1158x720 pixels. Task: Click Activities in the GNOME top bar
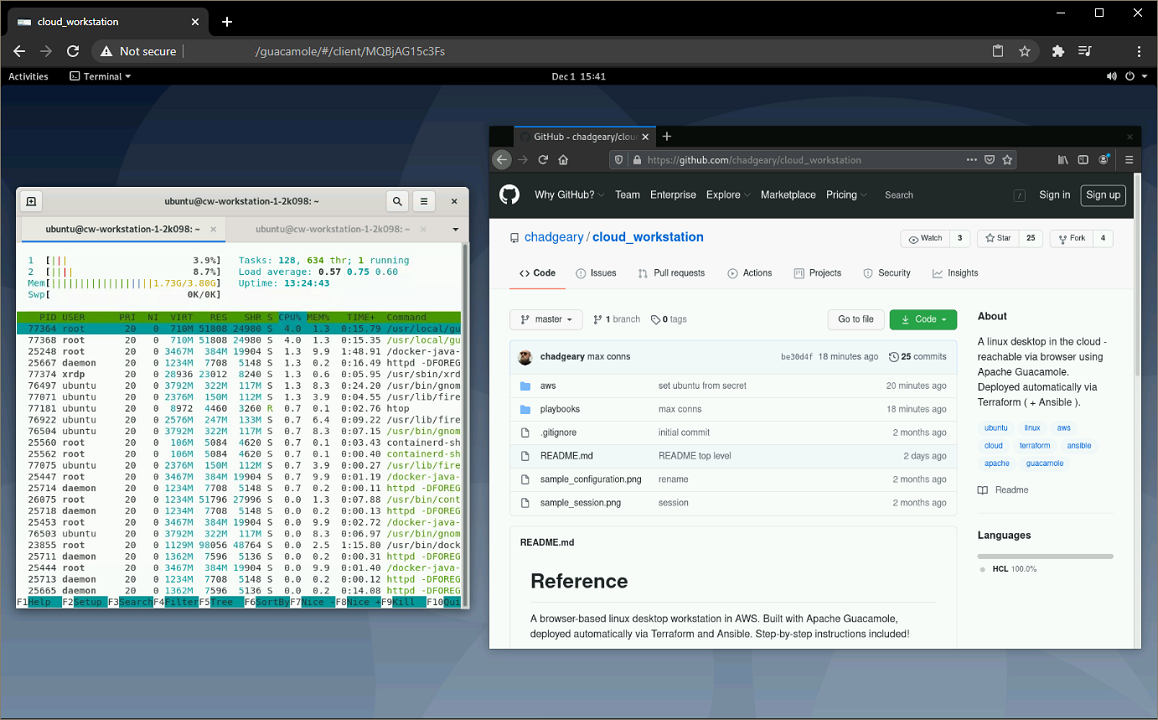pos(28,76)
